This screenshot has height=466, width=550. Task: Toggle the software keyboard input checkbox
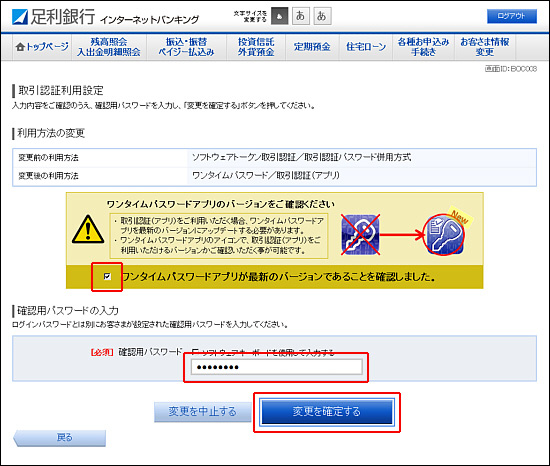(195, 352)
